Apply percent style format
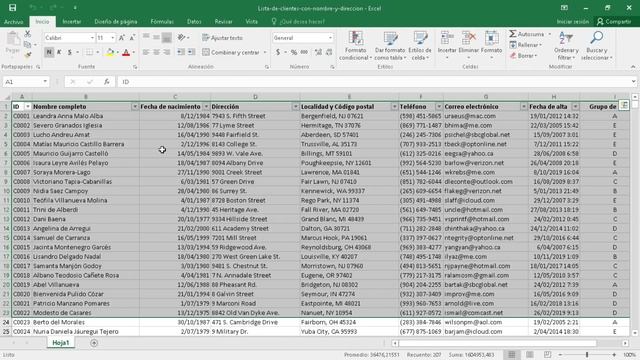Screen dimensions: 640x360 click(x=294, y=52)
